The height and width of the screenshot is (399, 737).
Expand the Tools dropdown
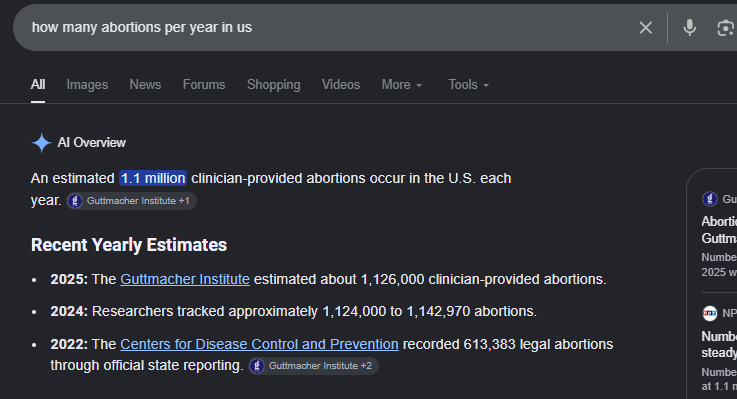coord(469,85)
